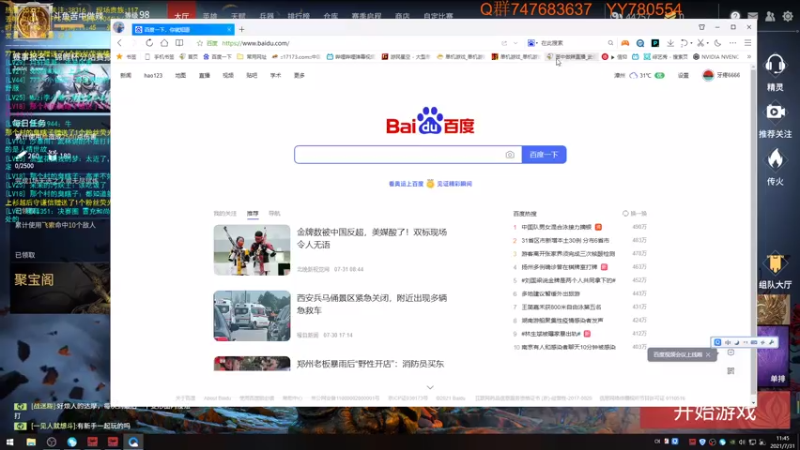The image size is (800, 450).
Task: Switch to the 我的关注 feed tab
Action: click(225, 213)
